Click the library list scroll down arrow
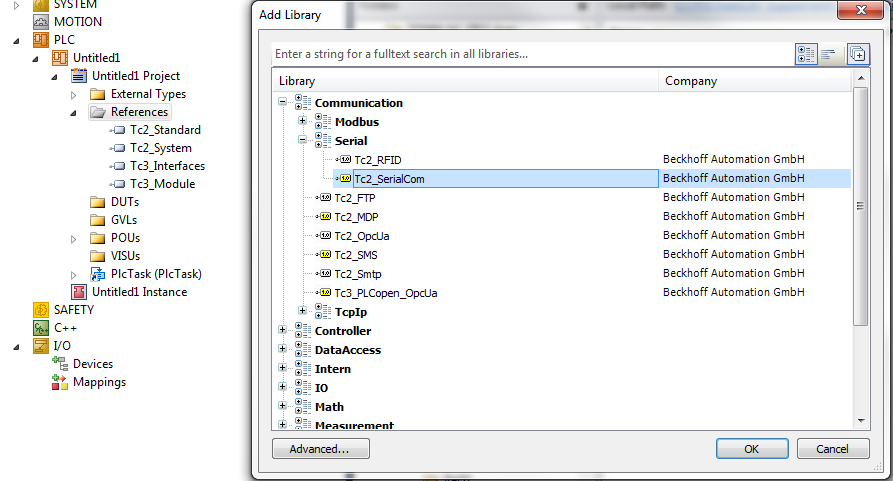 tap(861, 421)
